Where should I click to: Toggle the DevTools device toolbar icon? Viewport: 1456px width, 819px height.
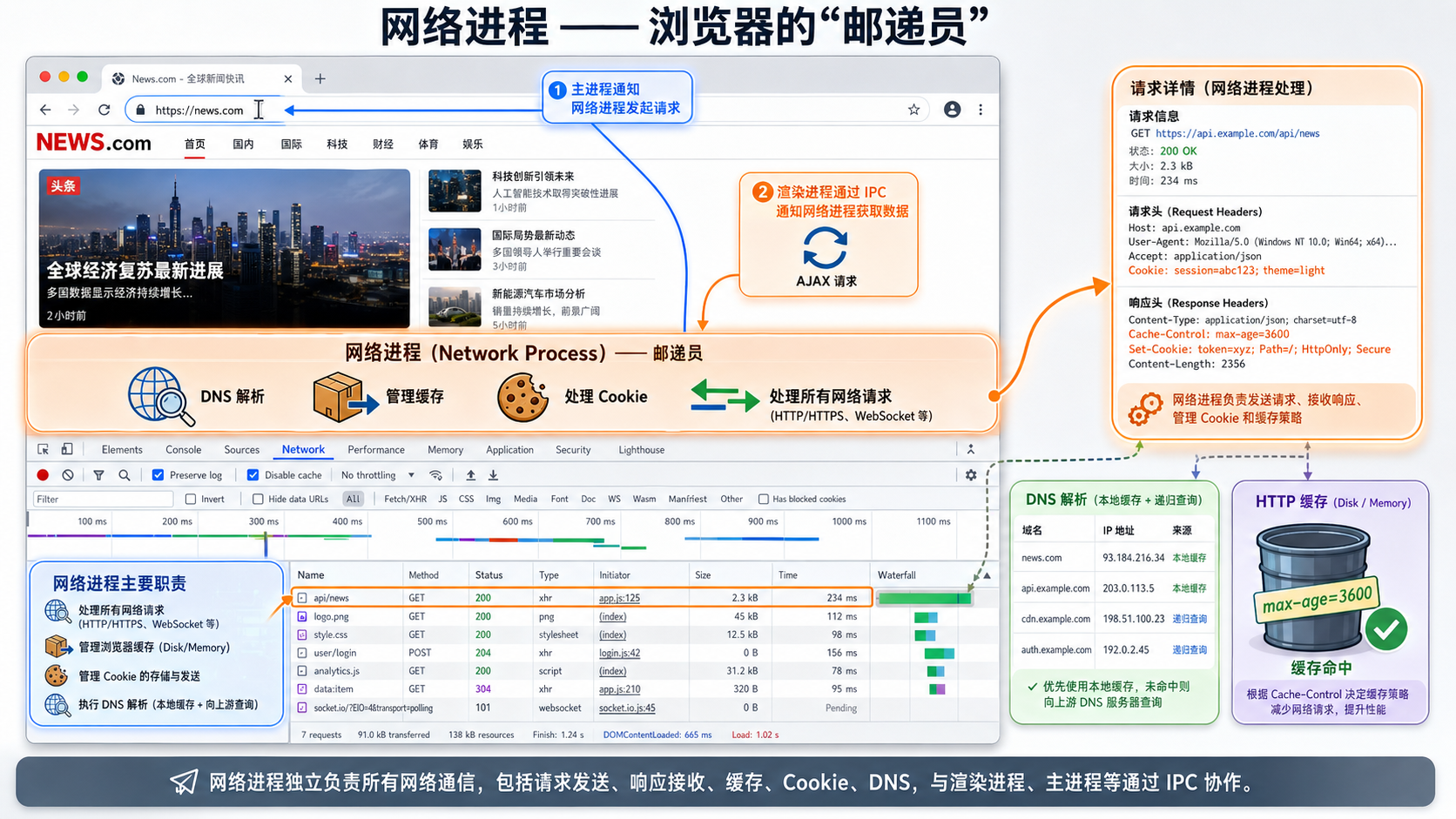pos(67,449)
